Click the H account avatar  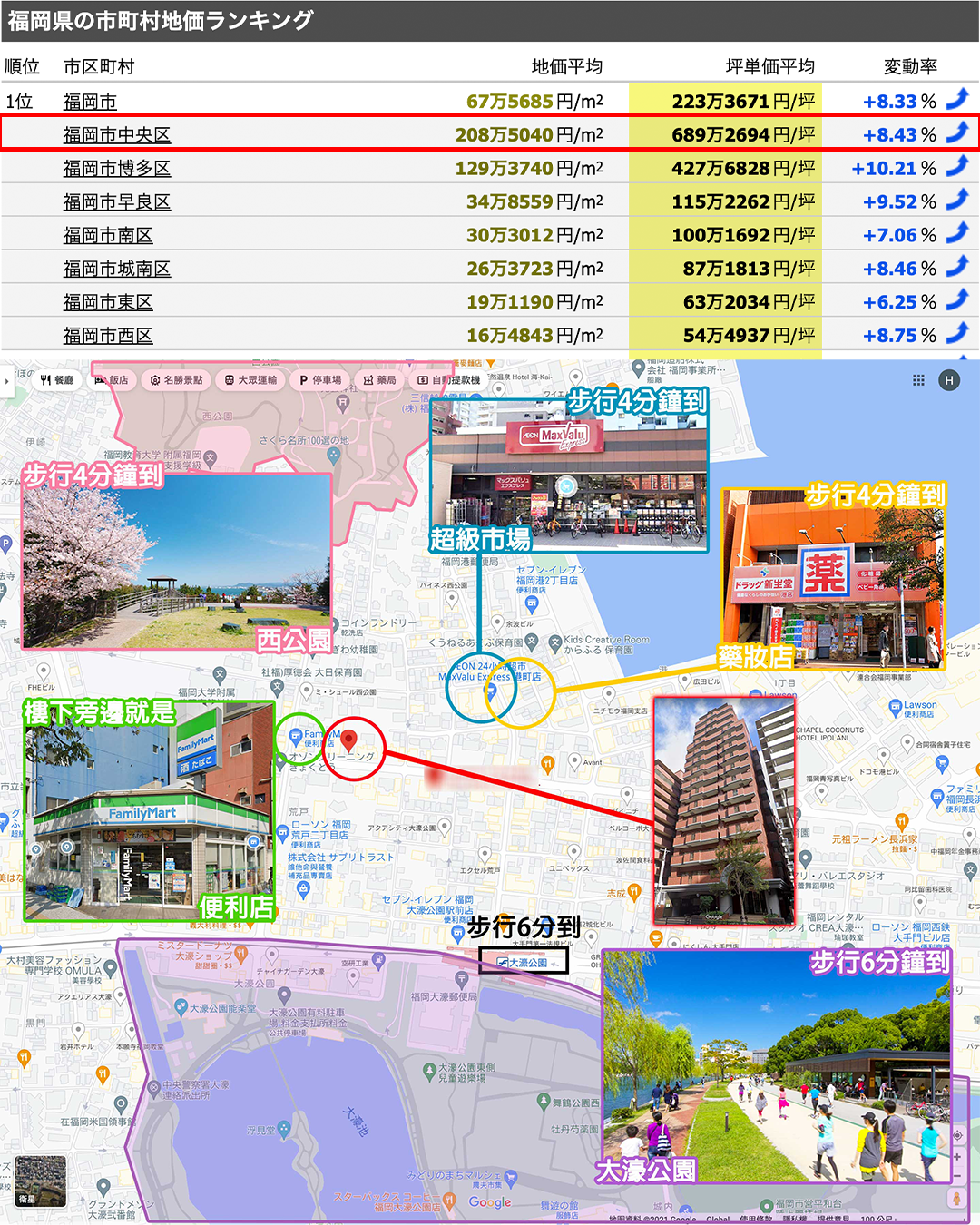click(949, 380)
